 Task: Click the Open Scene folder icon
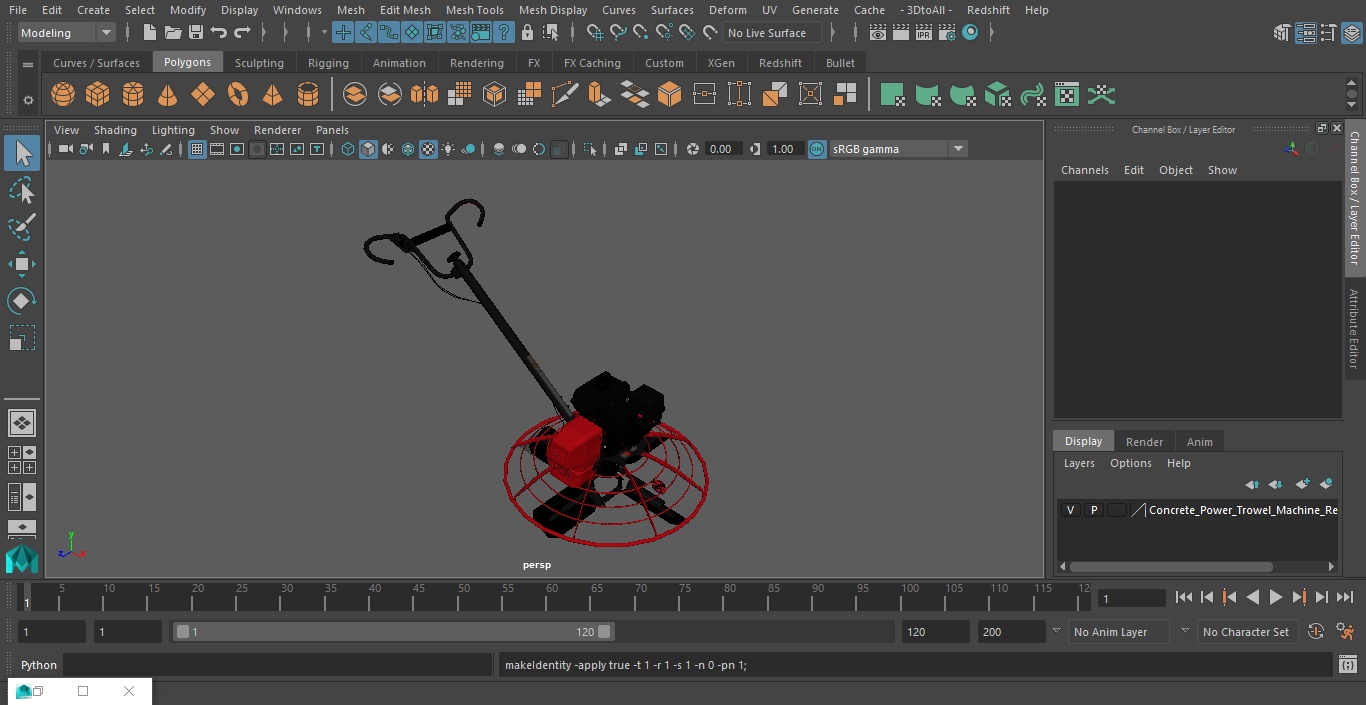[173, 33]
